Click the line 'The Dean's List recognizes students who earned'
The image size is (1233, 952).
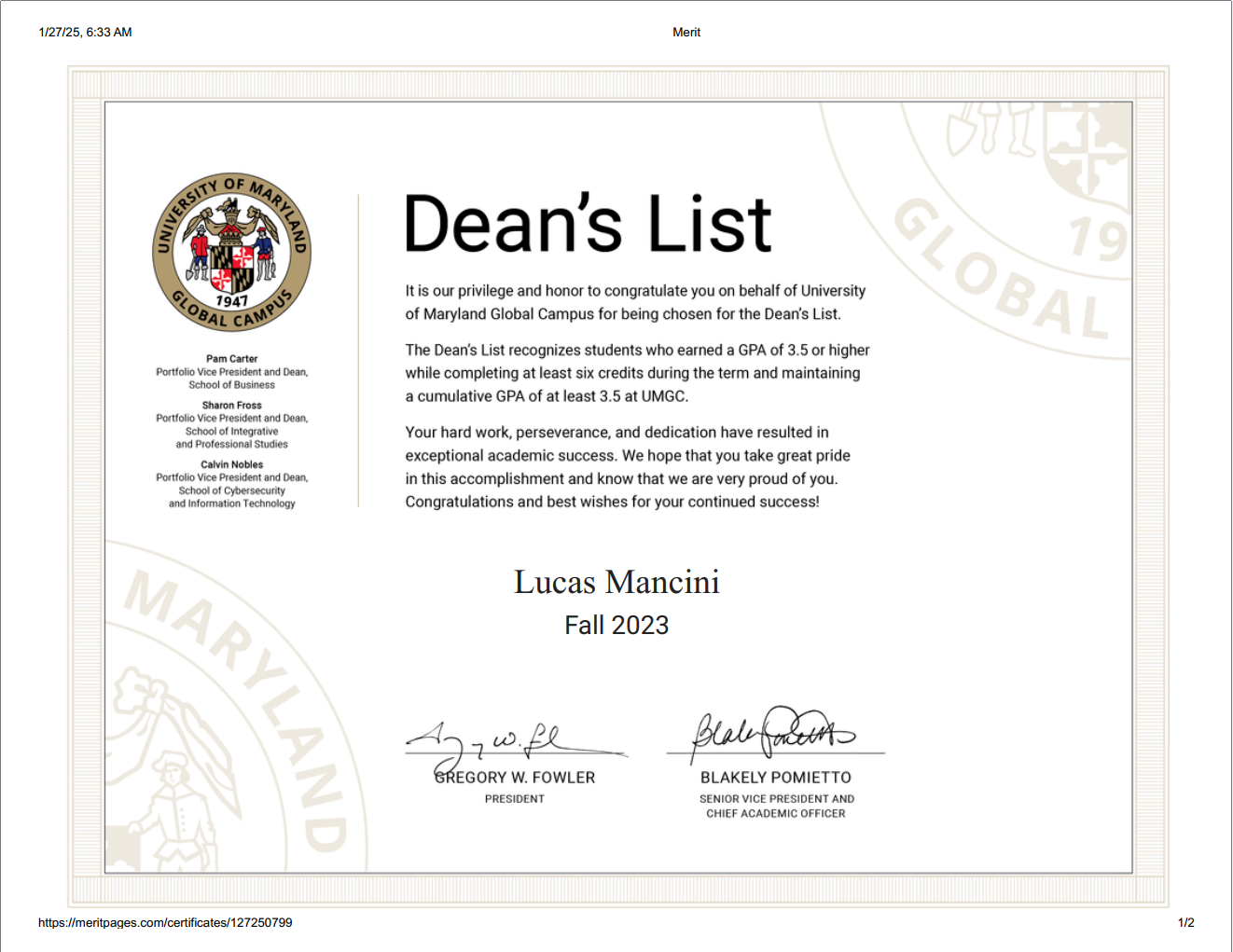point(637,351)
